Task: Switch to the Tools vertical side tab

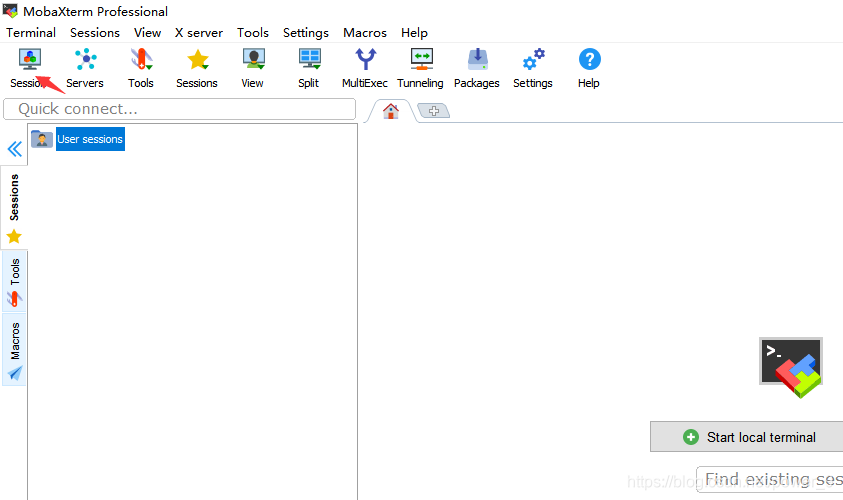Action: coord(15,281)
